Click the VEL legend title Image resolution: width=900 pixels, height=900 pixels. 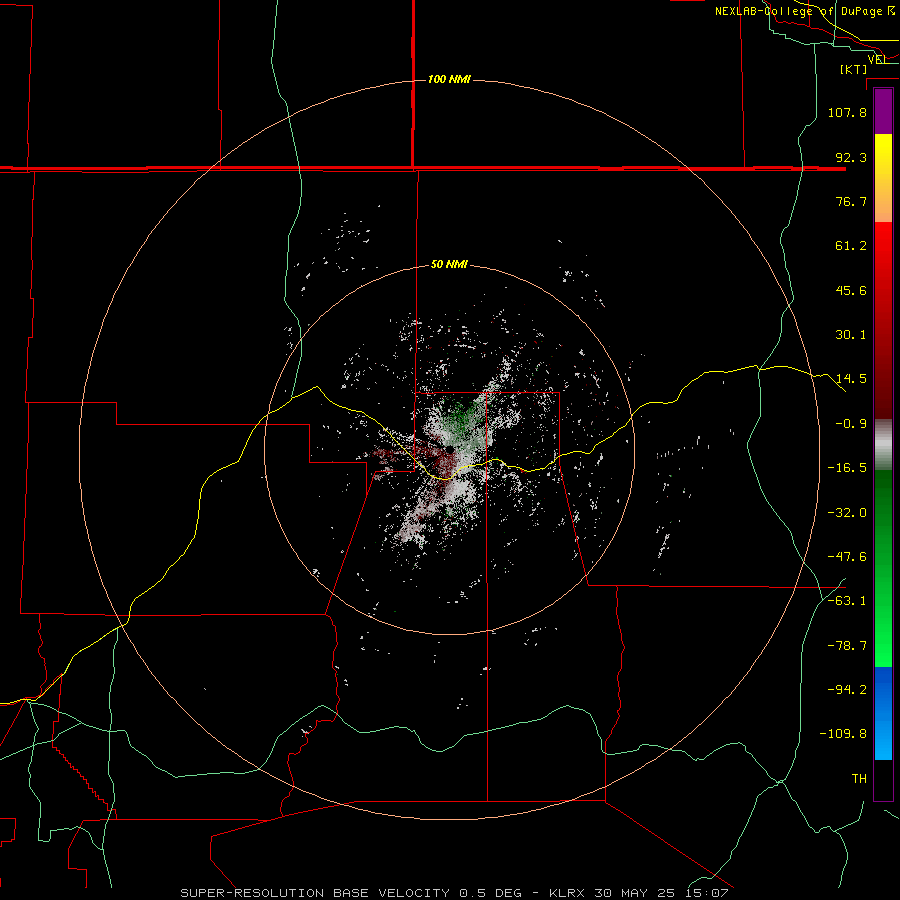click(877, 59)
